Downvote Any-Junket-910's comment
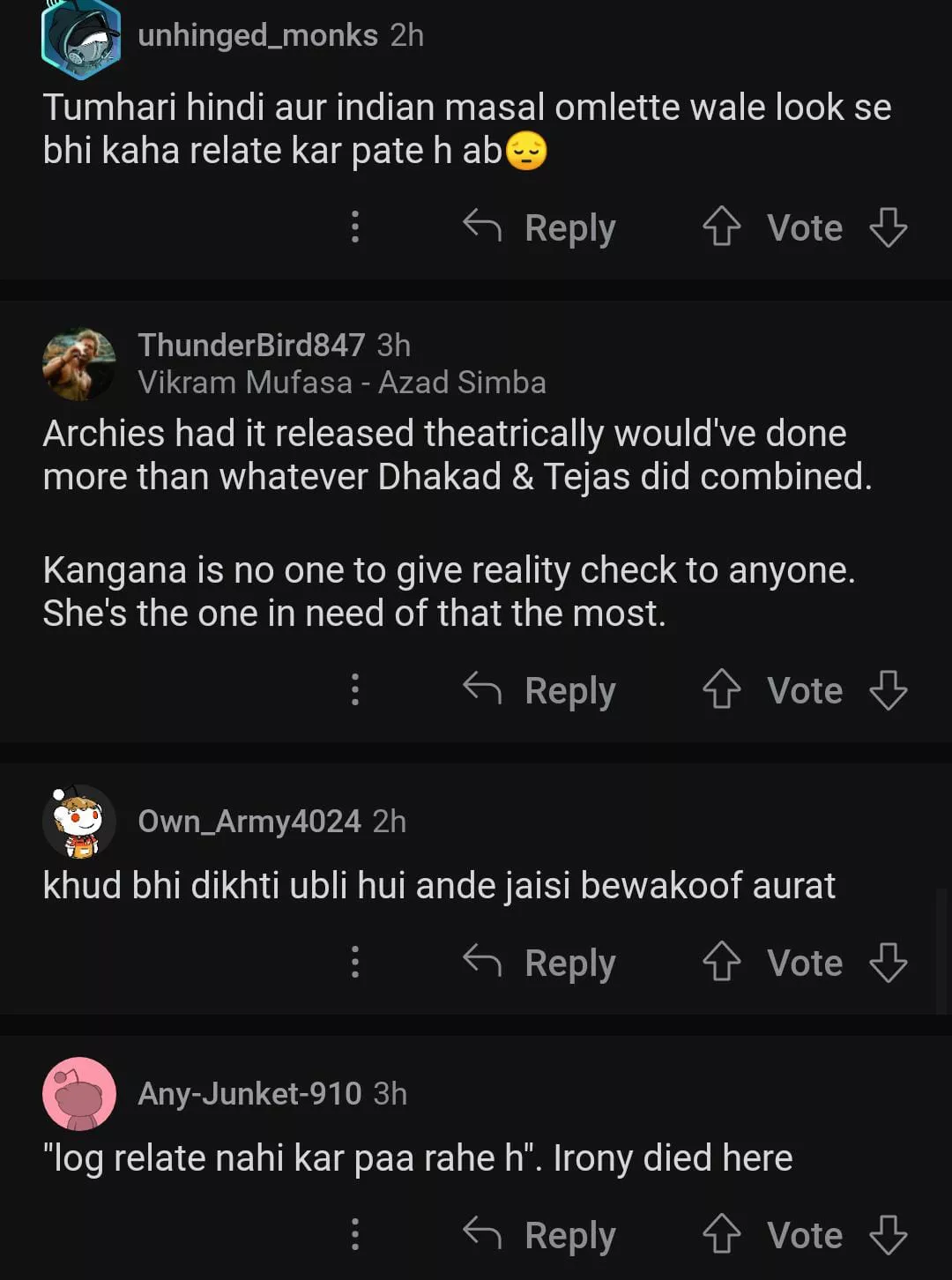The width and height of the screenshot is (952, 1280). coord(888,1234)
